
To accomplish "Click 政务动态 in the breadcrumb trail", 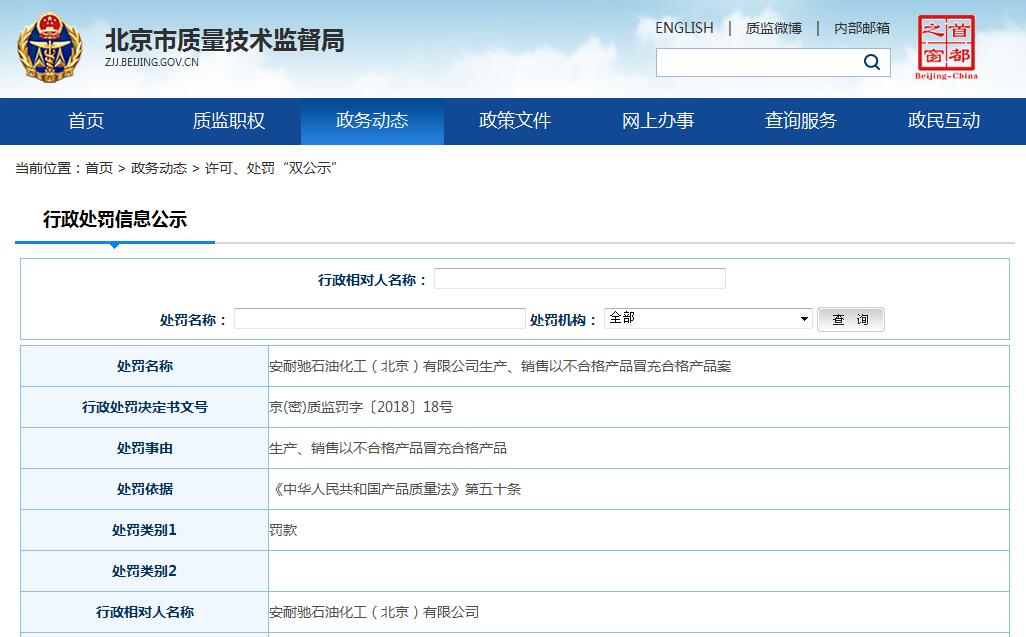I will (159, 168).
